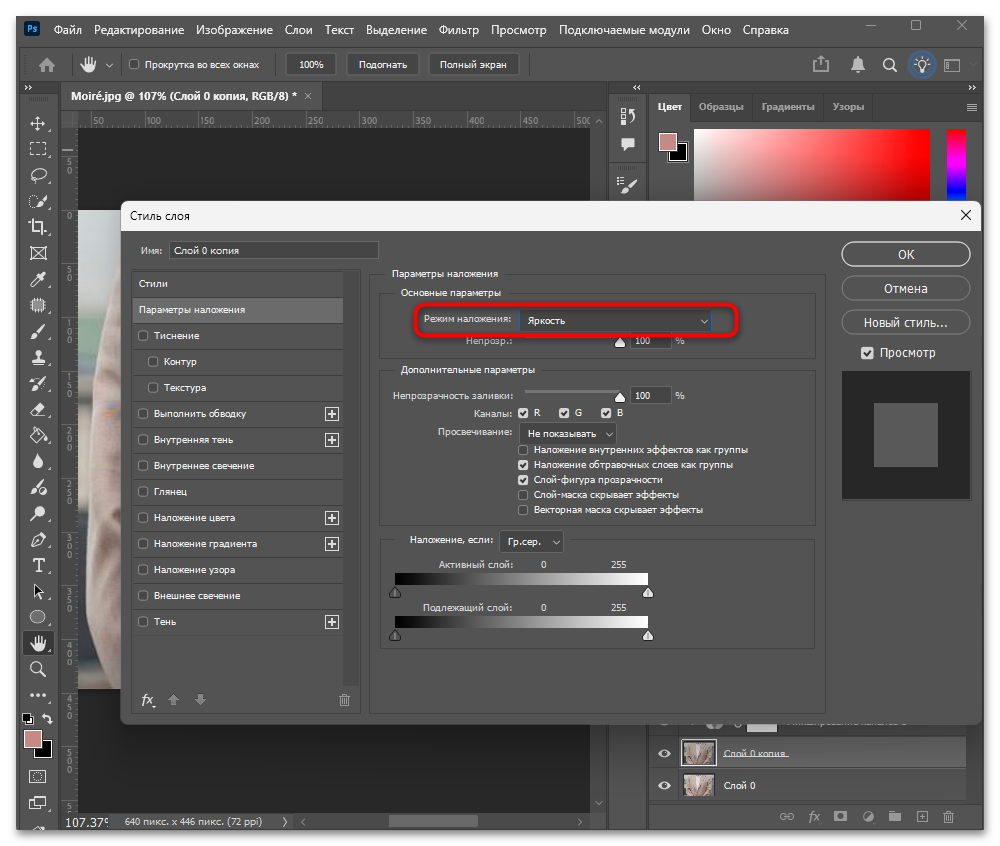This screenshot has width=1000, height=846.
Task: Select the Crop tool
Action: [38, 227]
